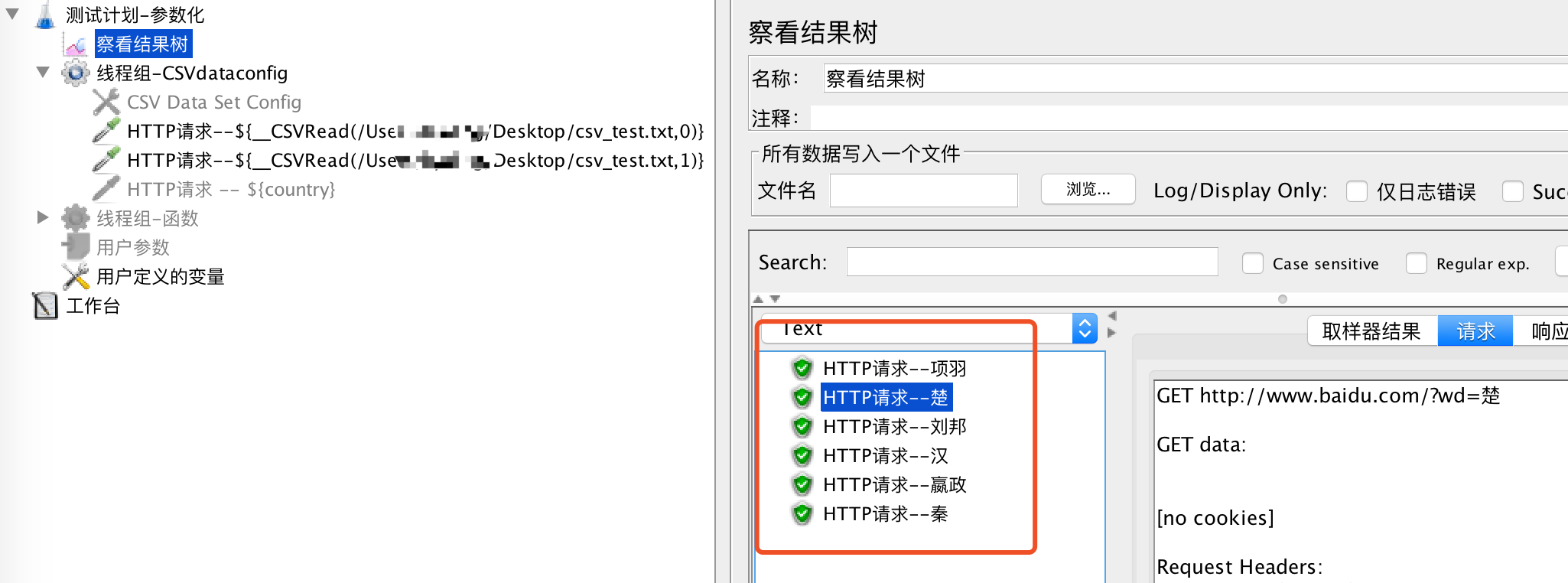
Task: Select result HTTP请求--秦
Action: pos(886,514)
